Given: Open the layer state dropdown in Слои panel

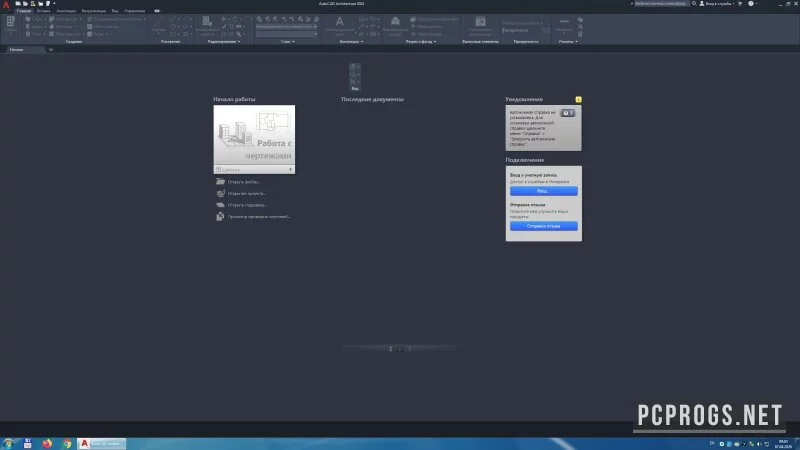Looking at the screenshot, I should pos(287,27).
